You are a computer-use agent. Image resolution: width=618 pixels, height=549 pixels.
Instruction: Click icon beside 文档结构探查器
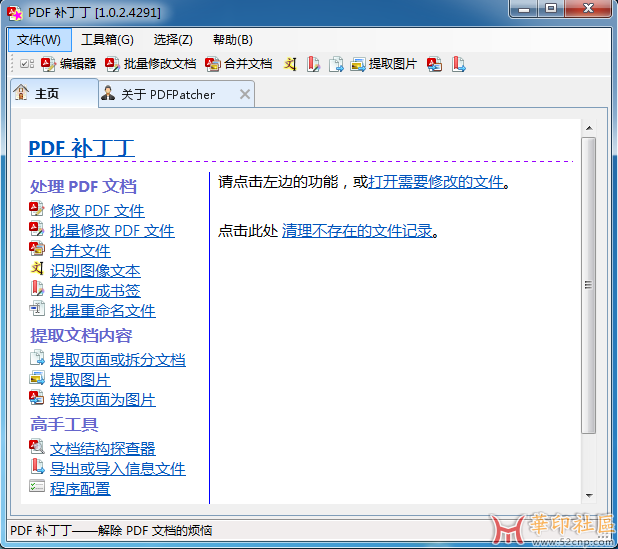(x=37, y=447)
